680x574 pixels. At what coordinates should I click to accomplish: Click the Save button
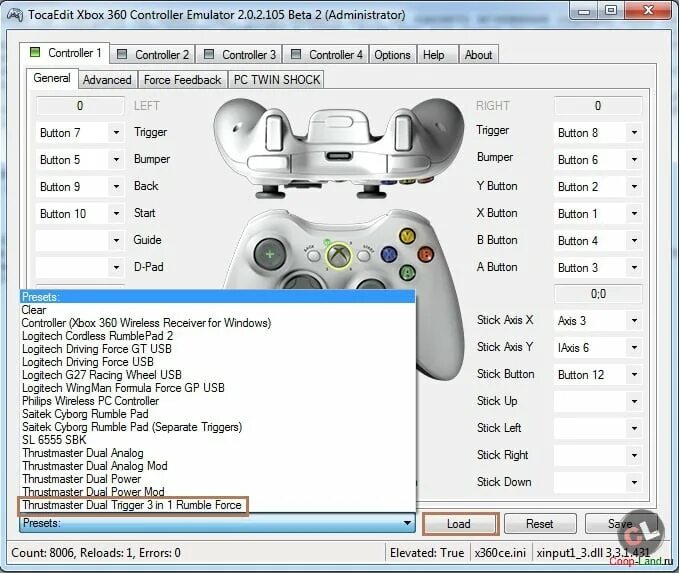pos(620,524)
